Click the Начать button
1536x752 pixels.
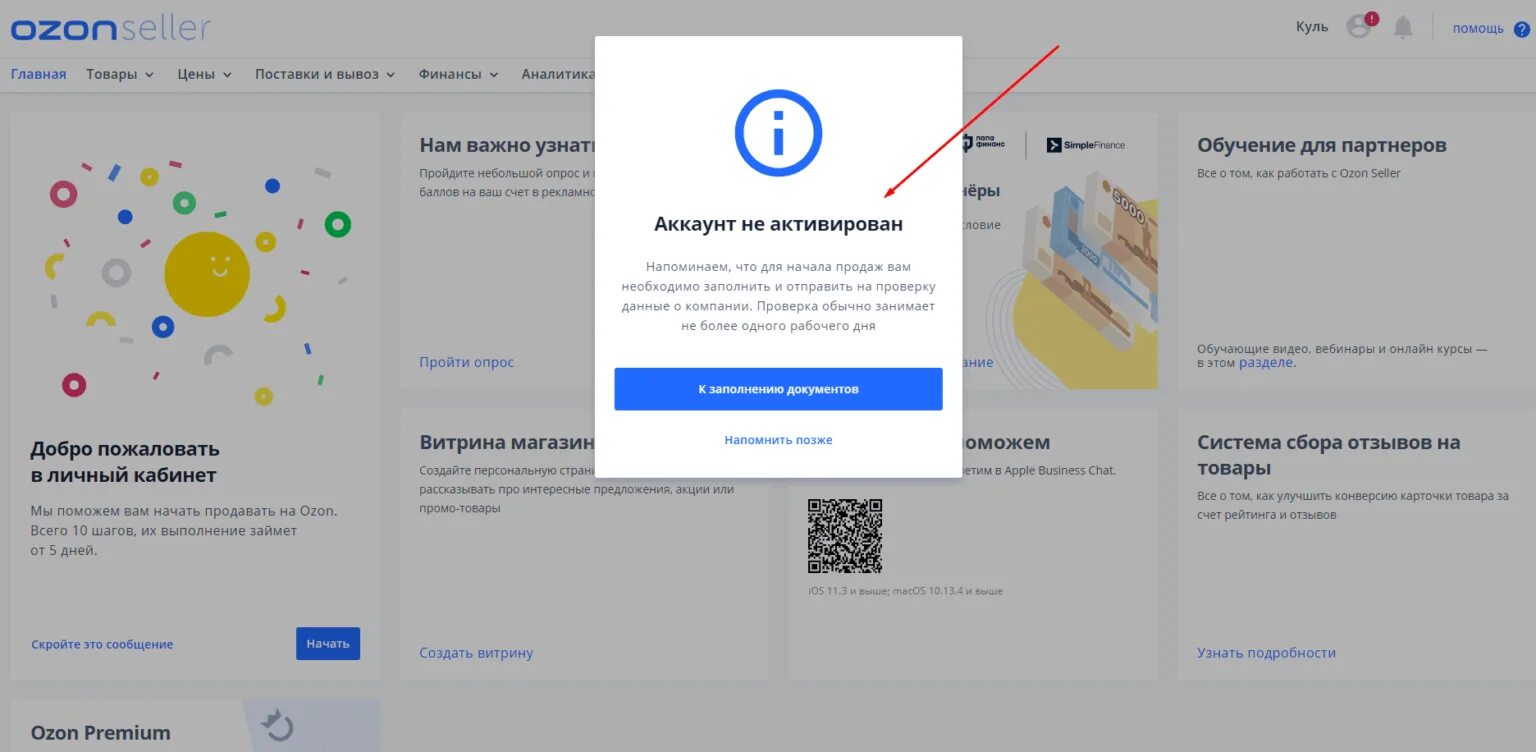click(x=328, y=643)
